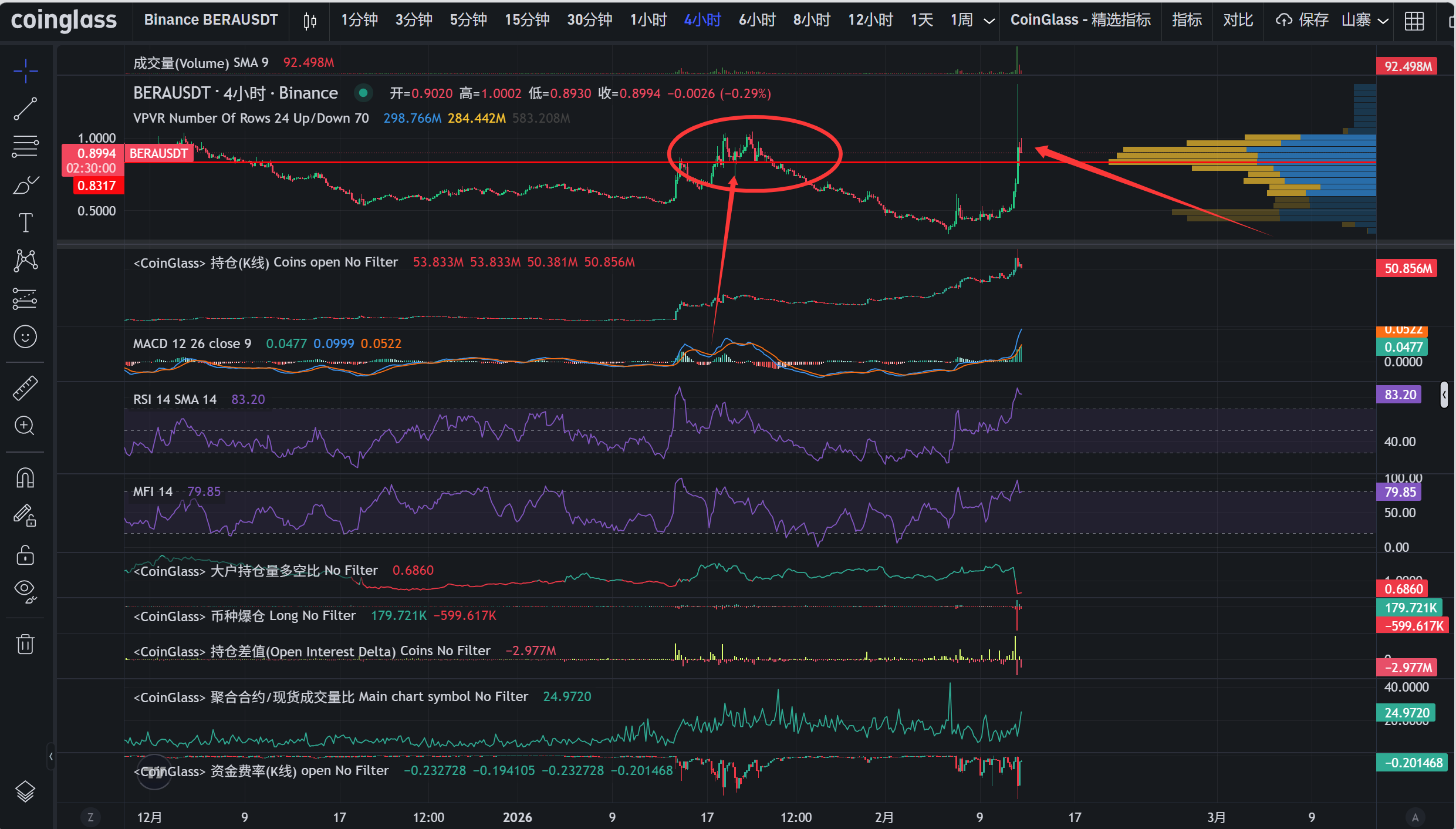
Task: Click the candlestick chart type icon
Action: 310,21
